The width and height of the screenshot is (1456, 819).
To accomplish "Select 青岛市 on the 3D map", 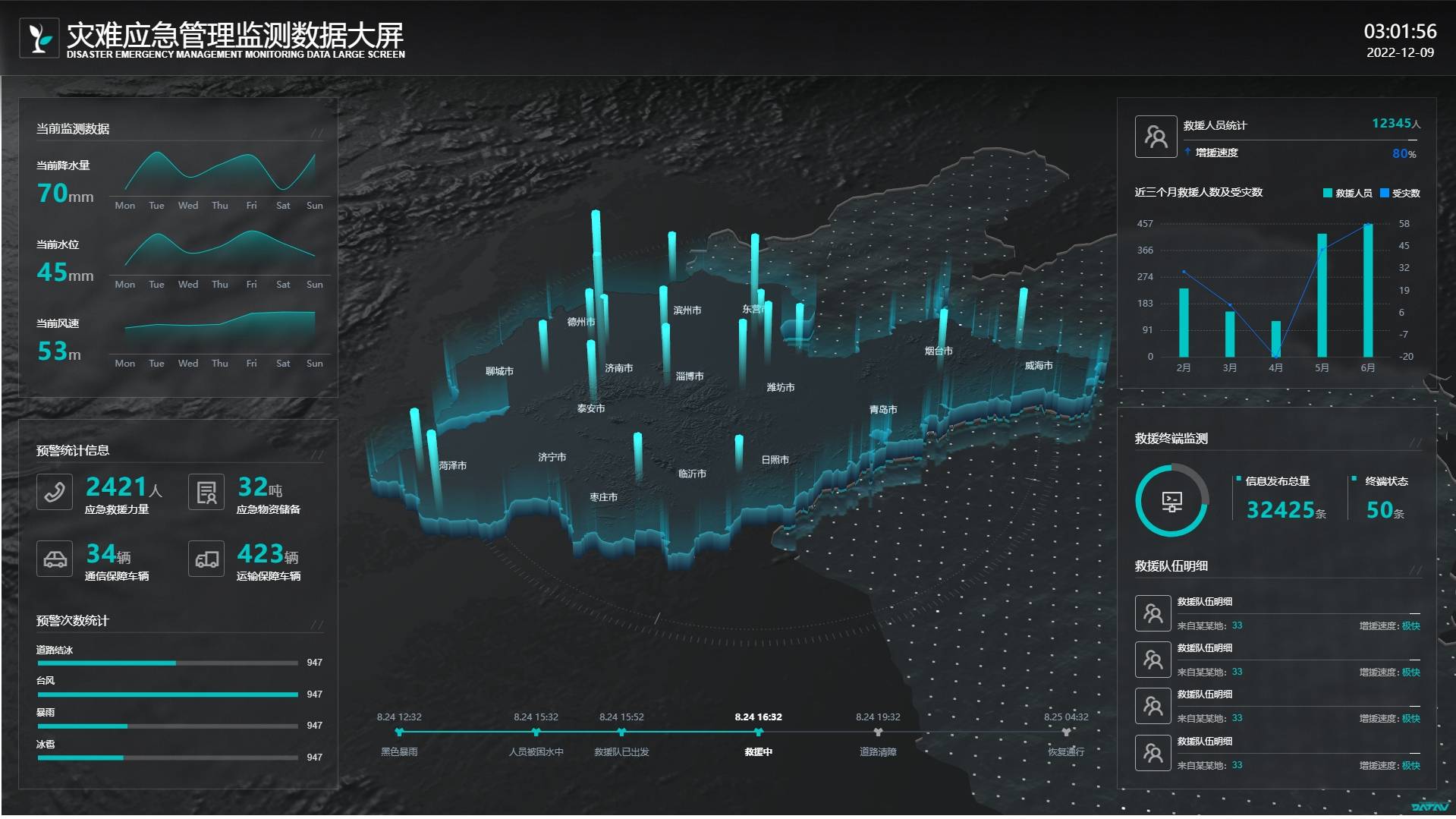I will pos(883,410).
